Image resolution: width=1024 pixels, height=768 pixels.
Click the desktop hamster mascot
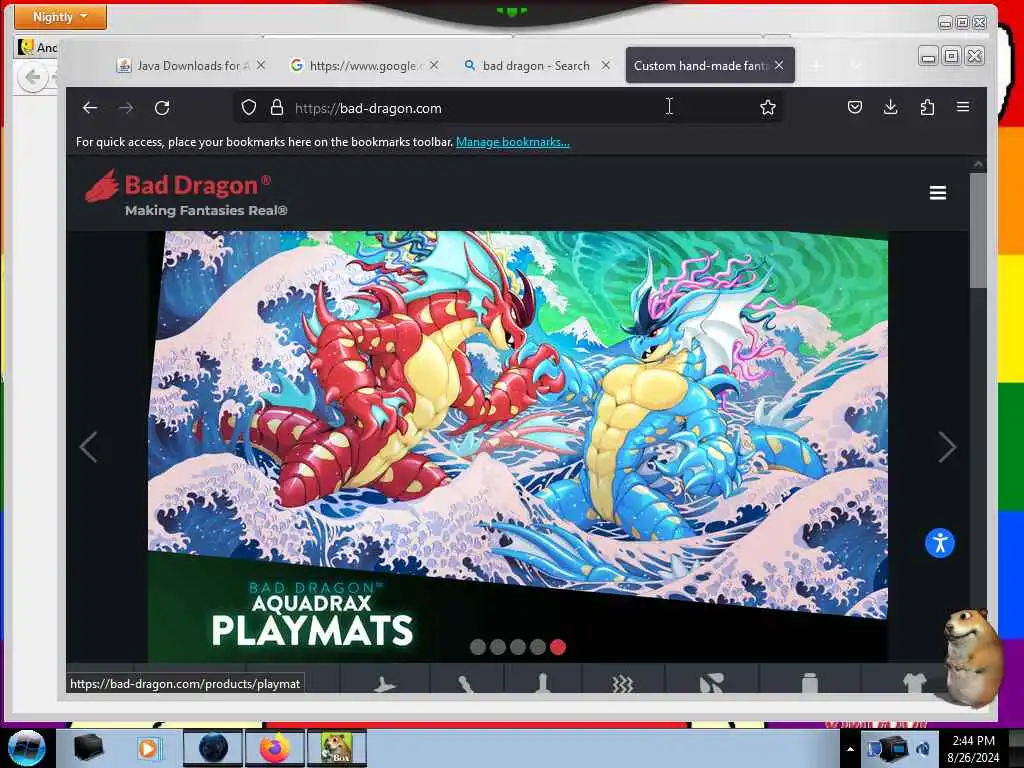click(x=972, y=656)
